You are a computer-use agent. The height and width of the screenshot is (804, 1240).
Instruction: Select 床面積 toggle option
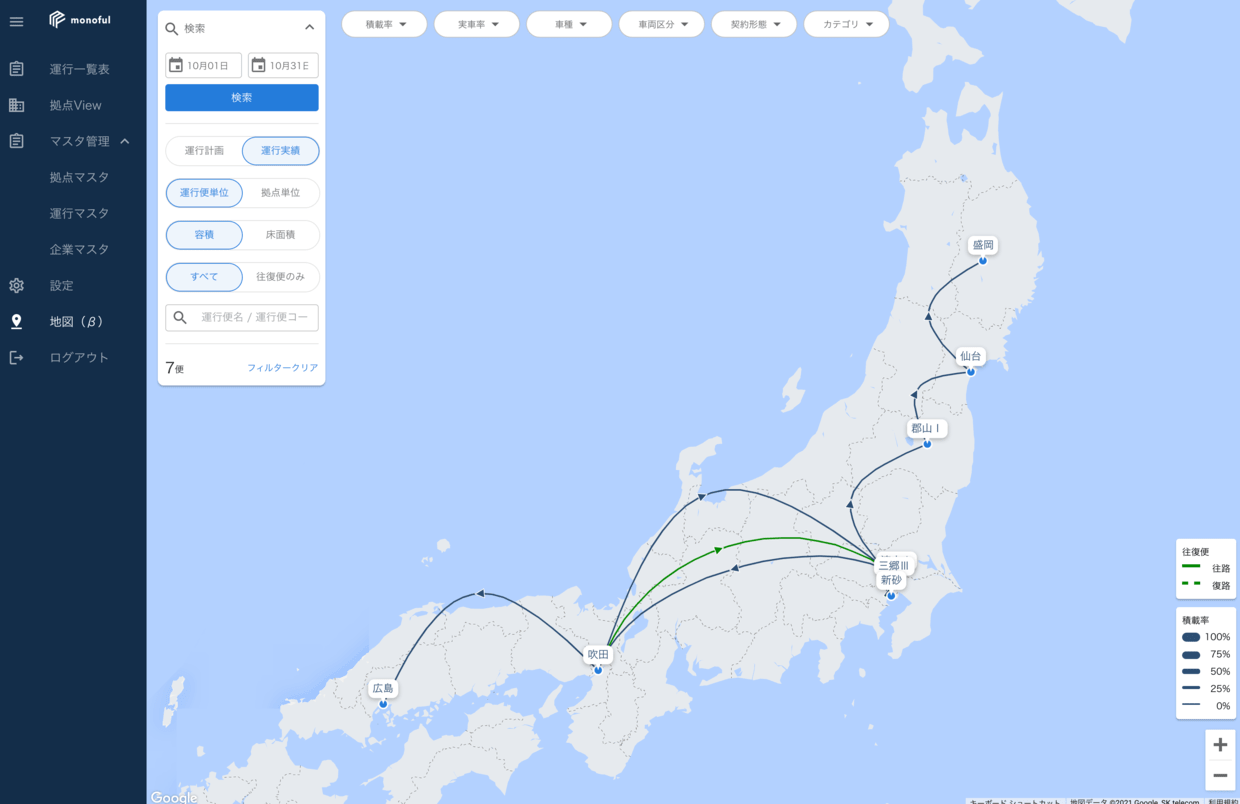pos(280,235)
